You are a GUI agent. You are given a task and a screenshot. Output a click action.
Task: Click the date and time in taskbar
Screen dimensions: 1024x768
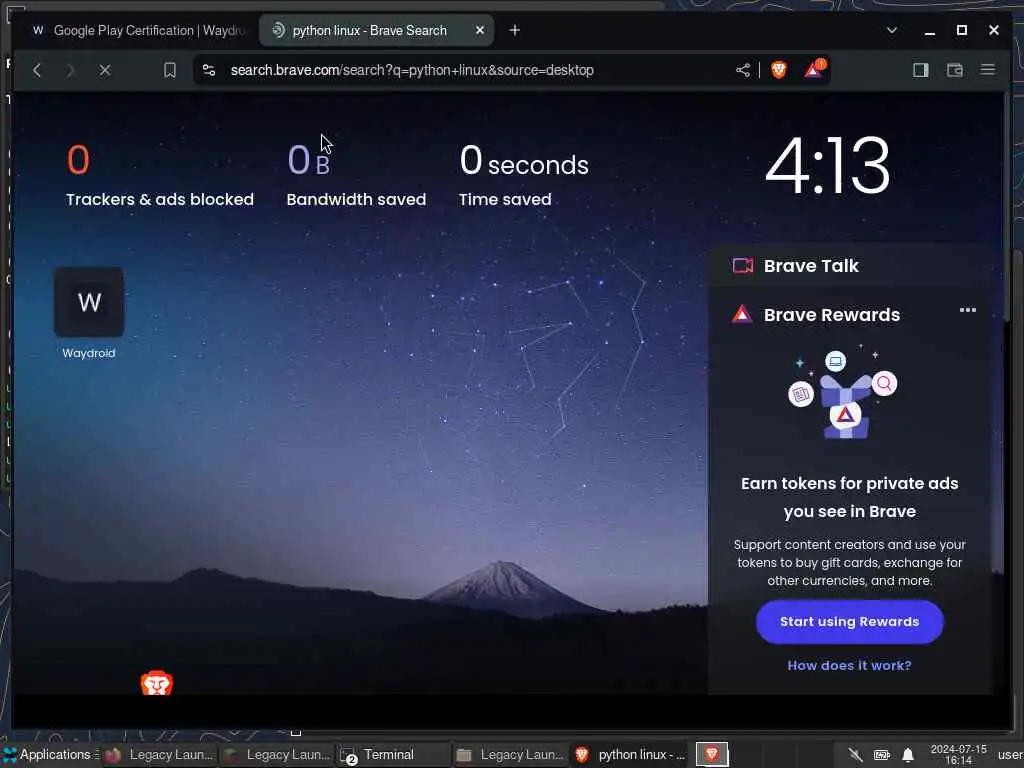(x=958, y=755)
